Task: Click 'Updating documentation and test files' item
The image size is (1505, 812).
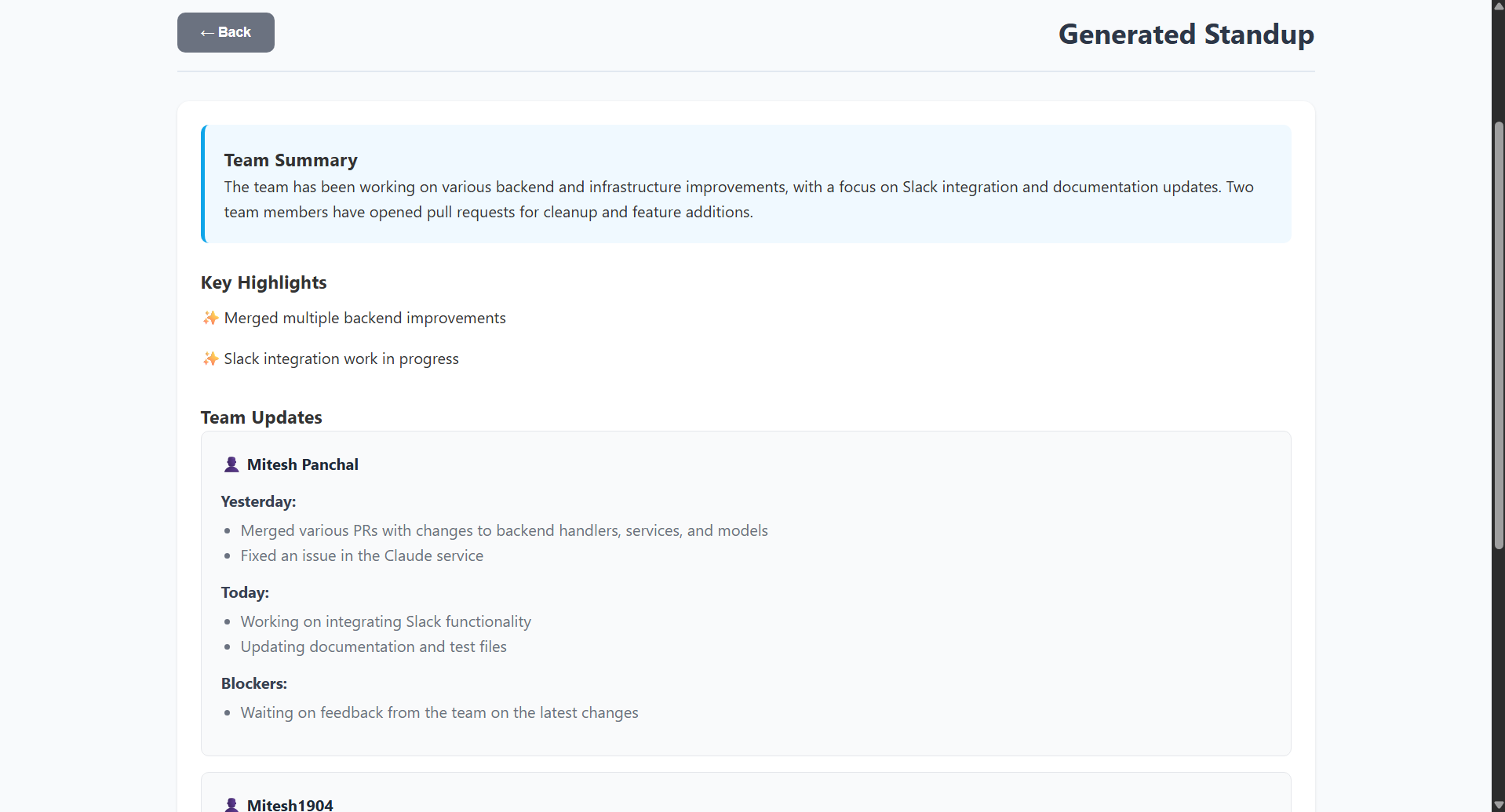Action: coord(374,646)
